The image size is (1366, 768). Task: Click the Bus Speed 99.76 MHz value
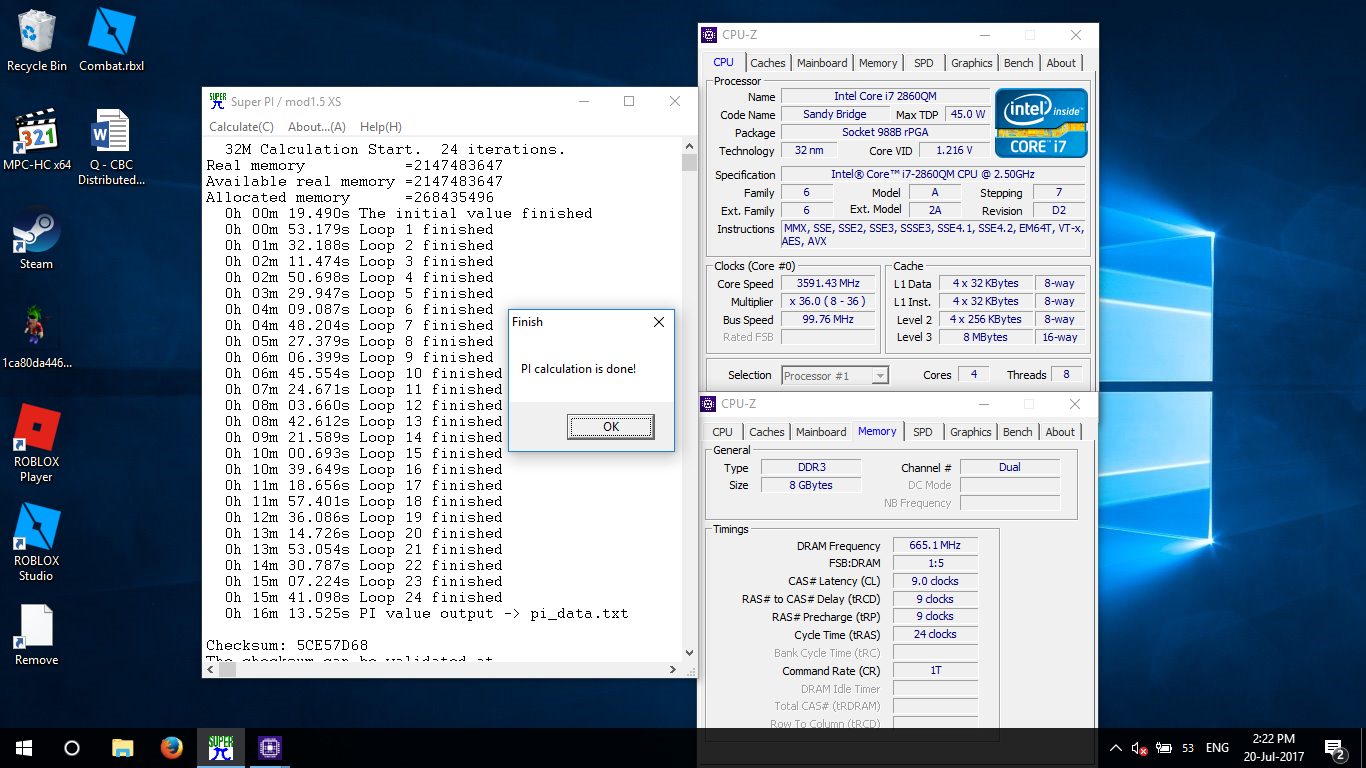click(829, 320)
